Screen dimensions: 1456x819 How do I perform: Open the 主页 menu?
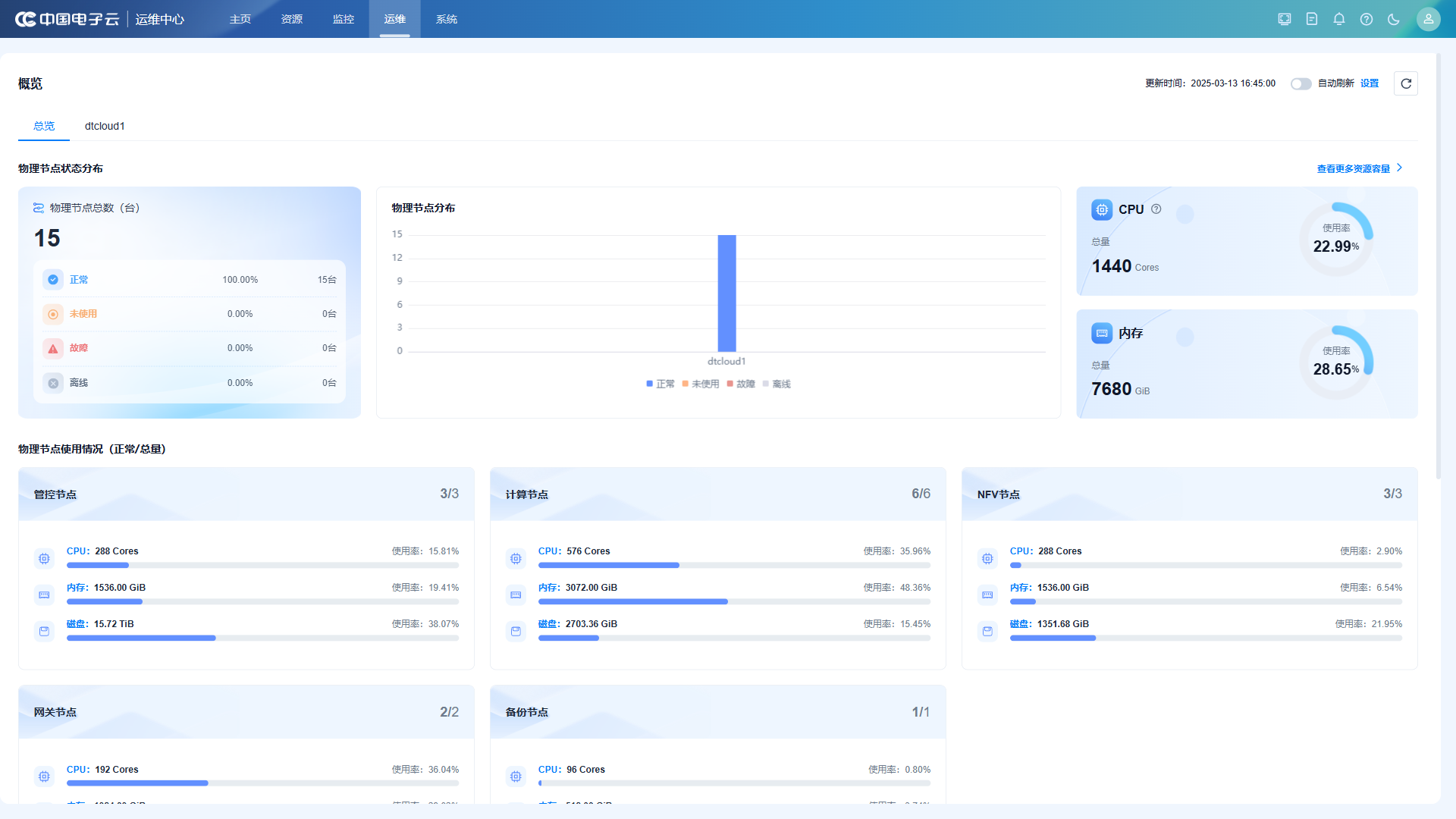pos(240,19)
